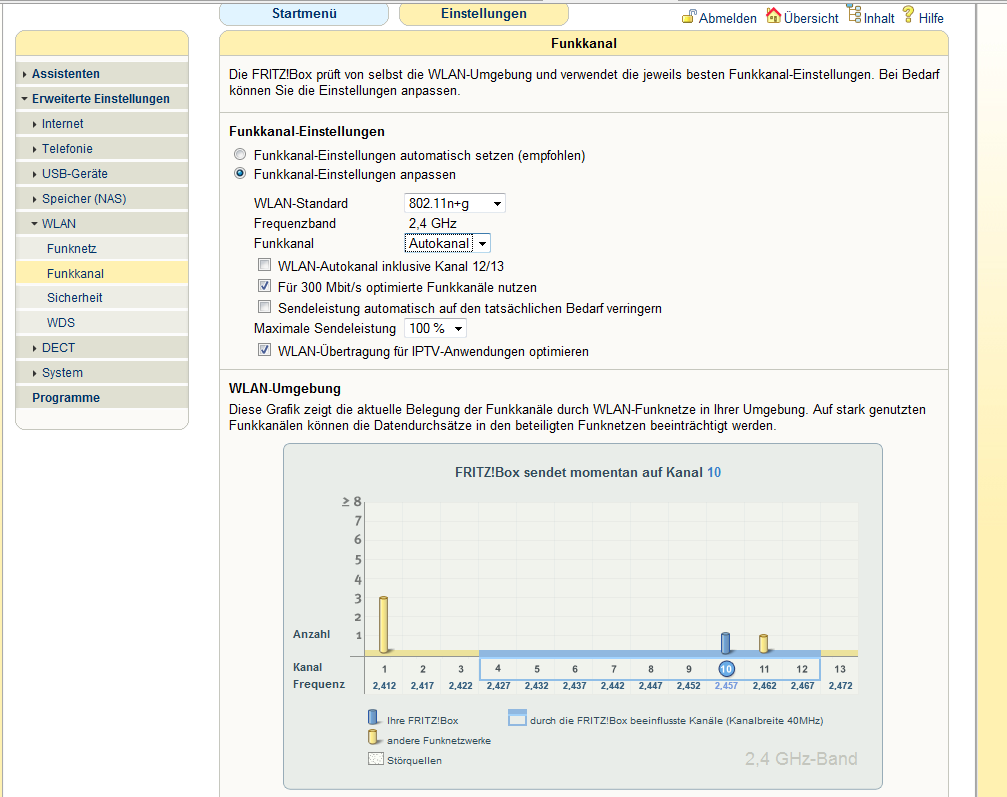Click the yellow network bar on channel 1
This screenshot has height=797, width=1007.
[383, 624]
